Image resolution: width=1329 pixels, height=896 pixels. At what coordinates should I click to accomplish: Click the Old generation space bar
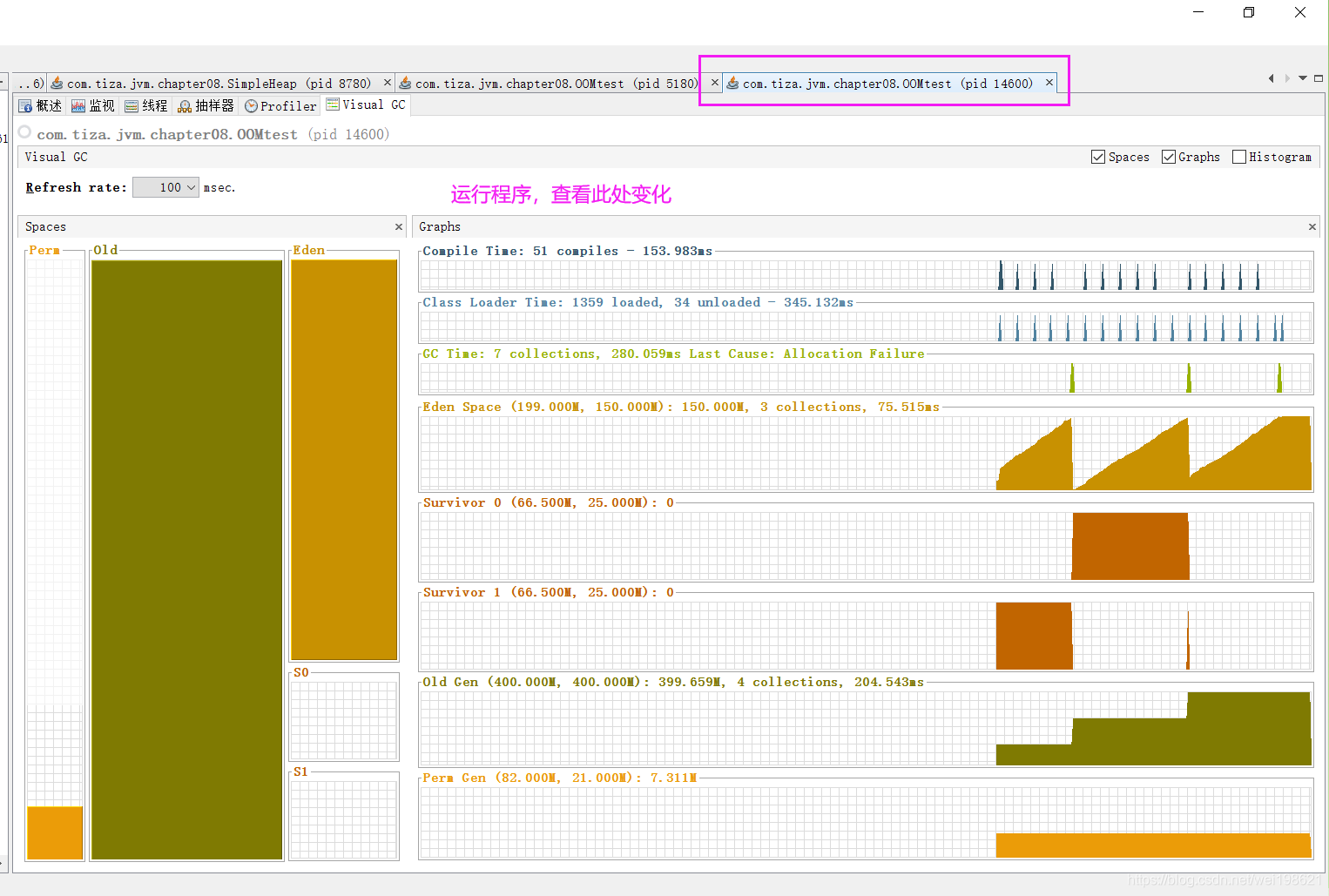click(187, 560)
